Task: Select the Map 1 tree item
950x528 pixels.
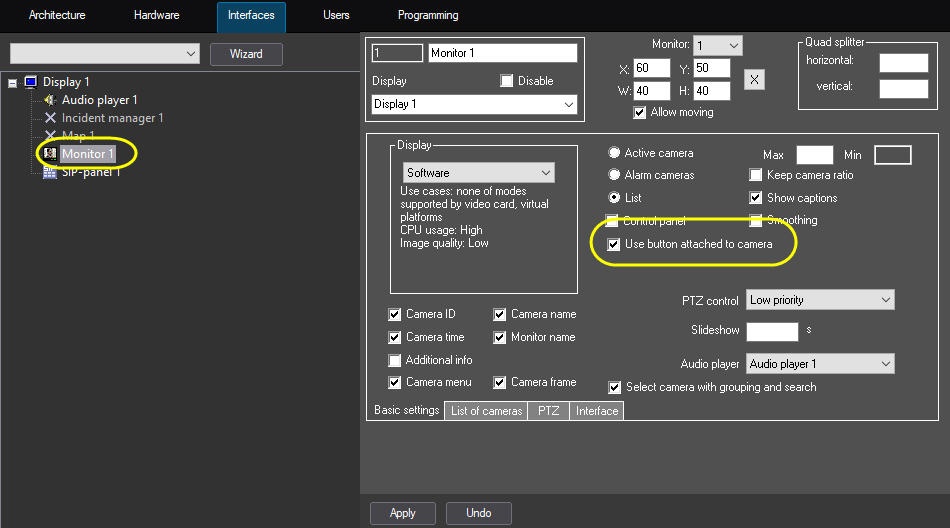Action: click(x=78, y=136)
